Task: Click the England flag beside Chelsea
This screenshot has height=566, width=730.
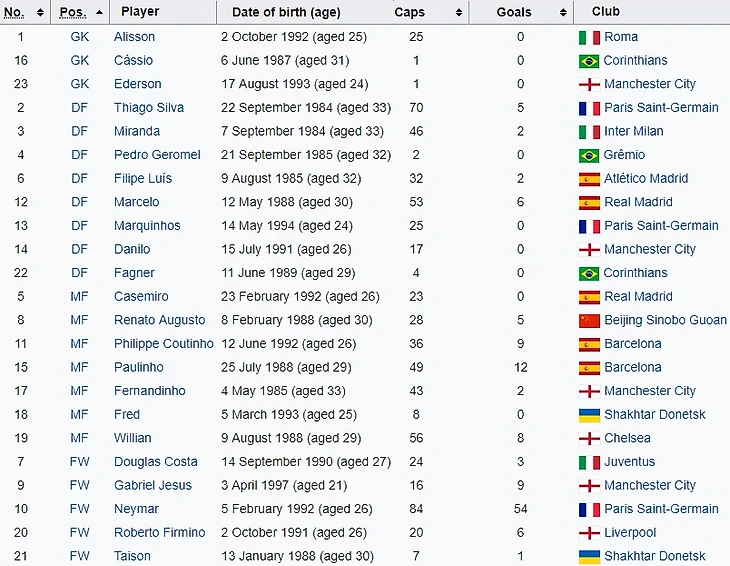Action: (589, 438)
